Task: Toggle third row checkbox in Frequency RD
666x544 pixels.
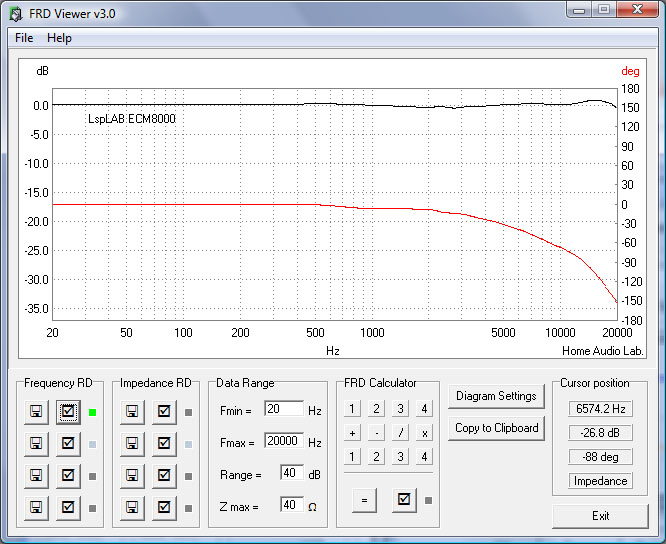Action: point(68,475)
